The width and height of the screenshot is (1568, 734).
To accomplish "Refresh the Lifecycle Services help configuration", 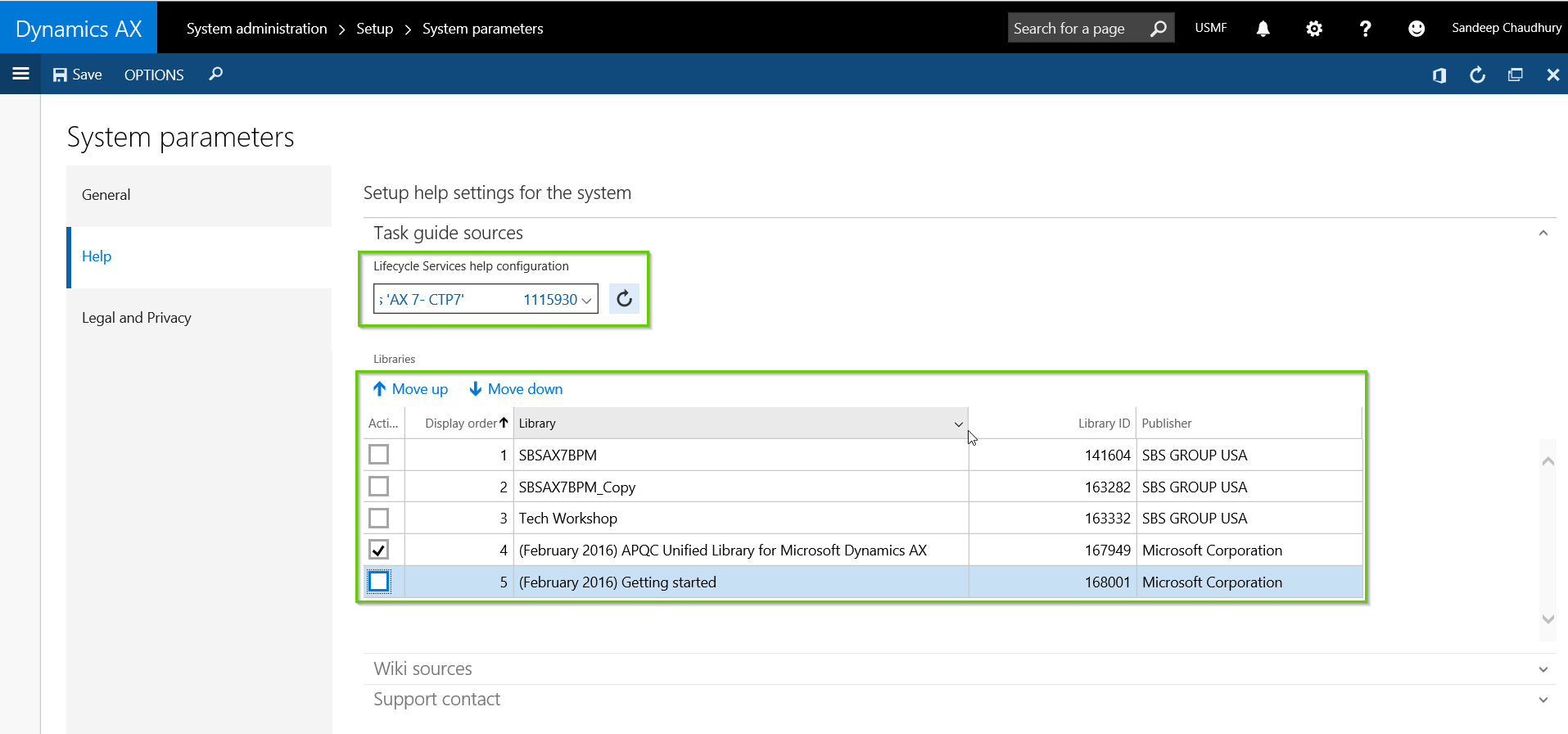I will click(x=624, y=299).
